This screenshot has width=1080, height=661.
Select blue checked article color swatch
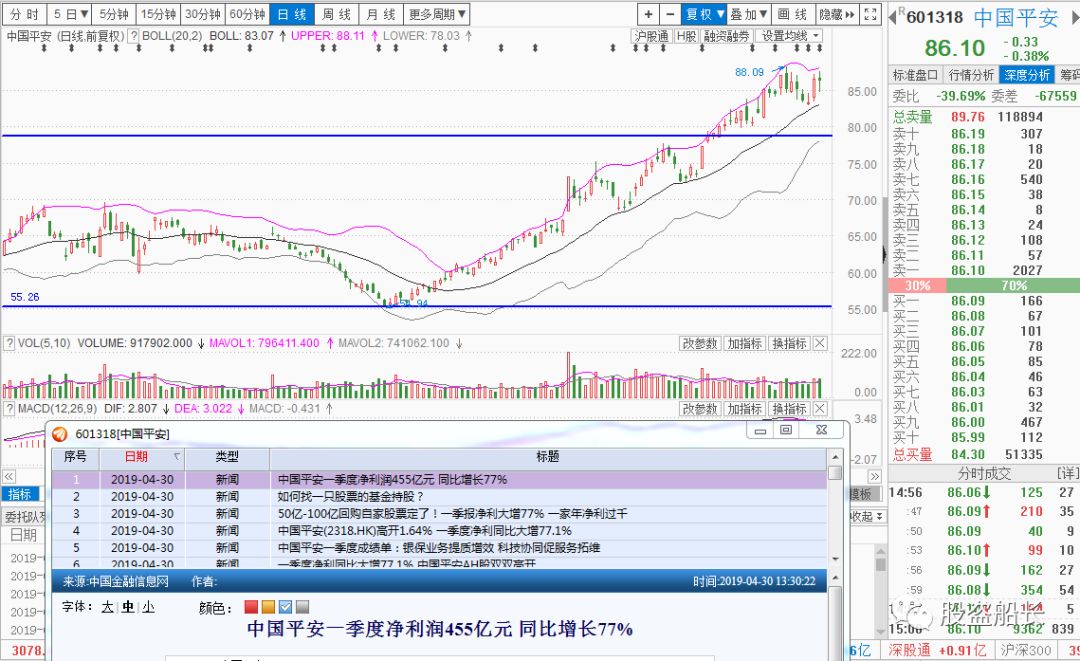pyautogui.click(x=285, y=607)
